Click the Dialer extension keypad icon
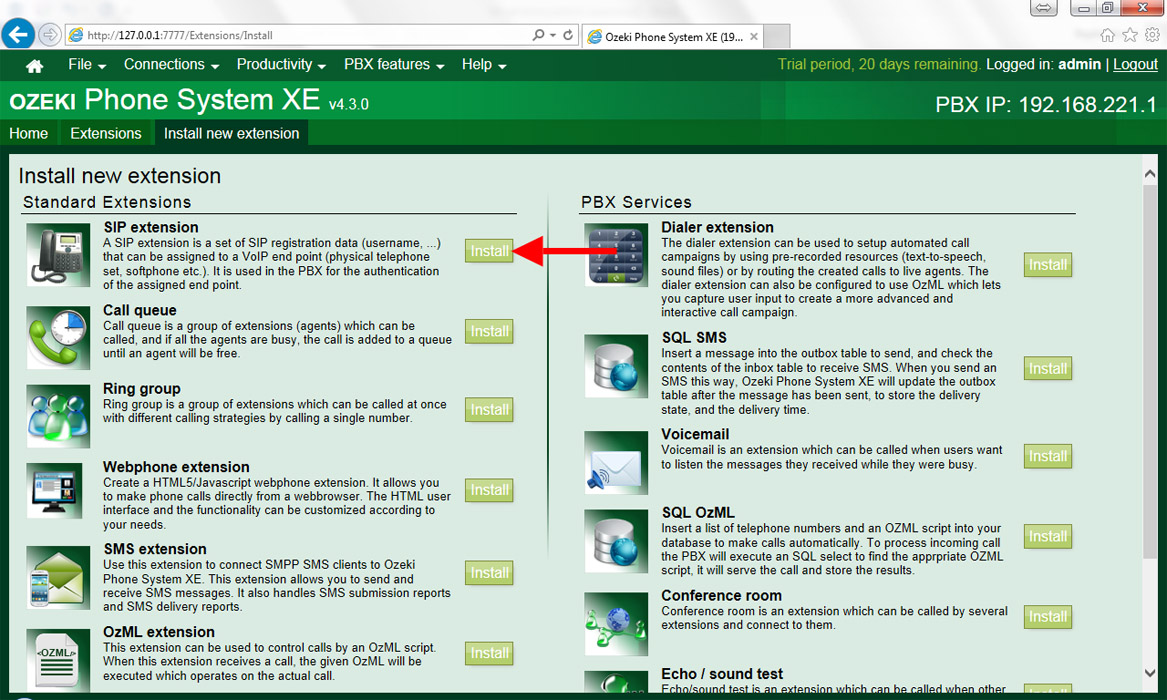 (x=615, y=255)
